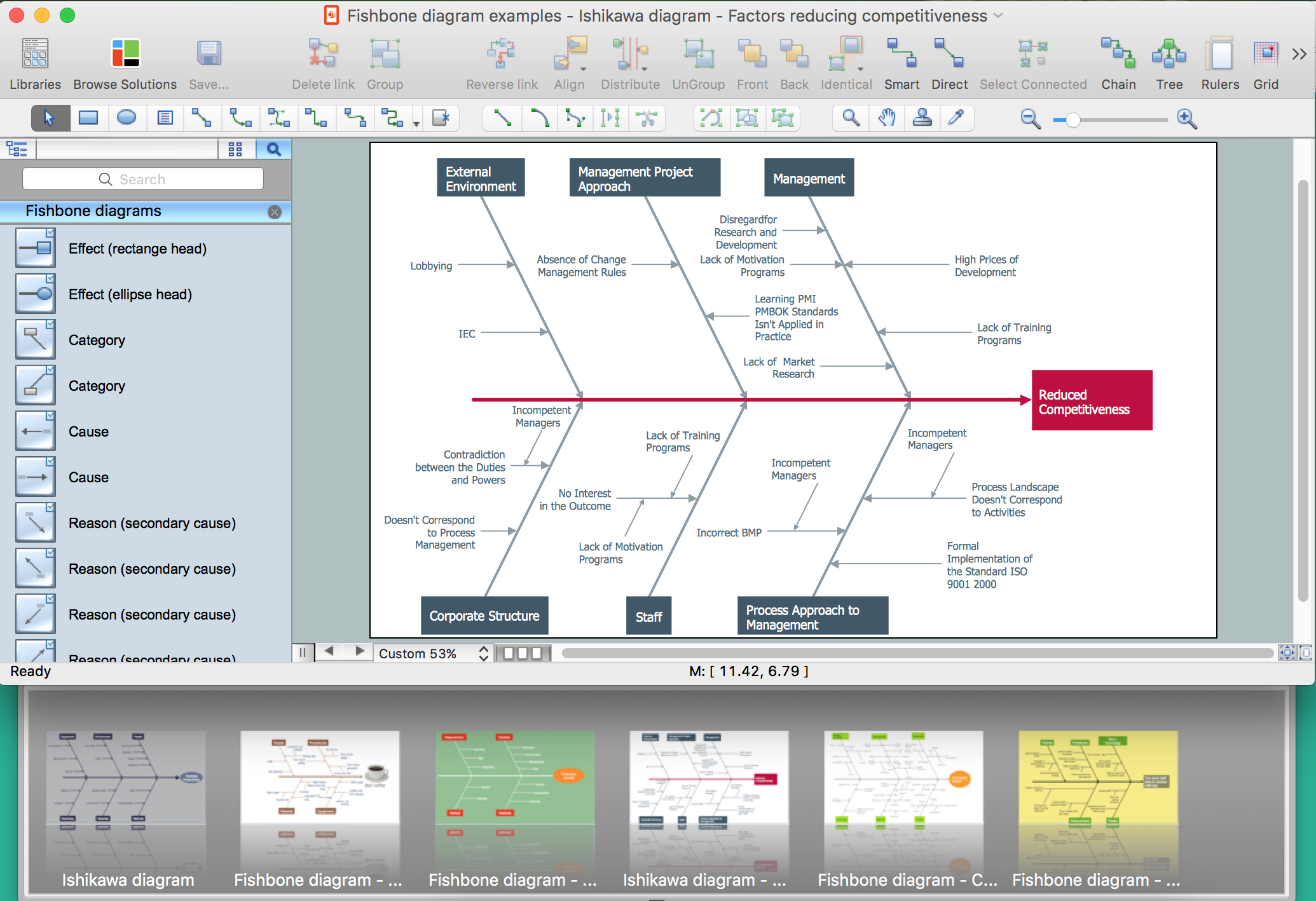Click Reverse link icon

click(502, 54)
